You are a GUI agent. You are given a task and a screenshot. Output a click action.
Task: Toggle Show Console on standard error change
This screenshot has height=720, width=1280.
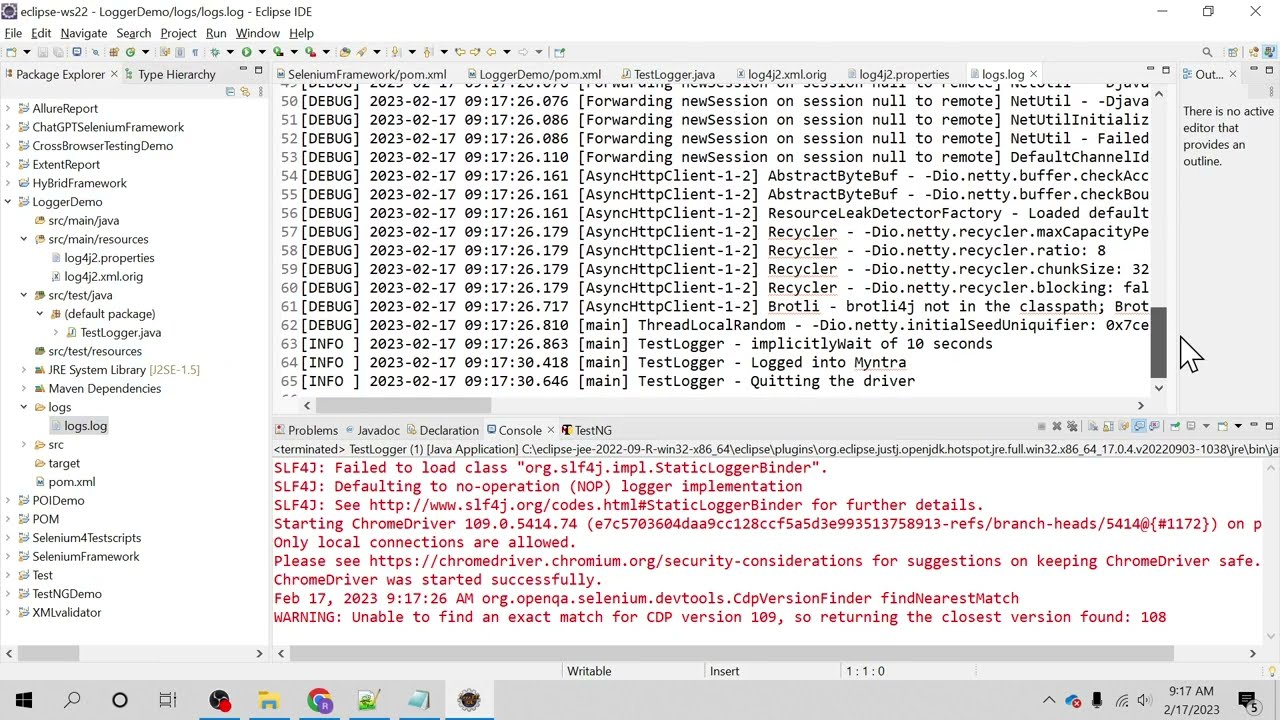[1154, 428]
